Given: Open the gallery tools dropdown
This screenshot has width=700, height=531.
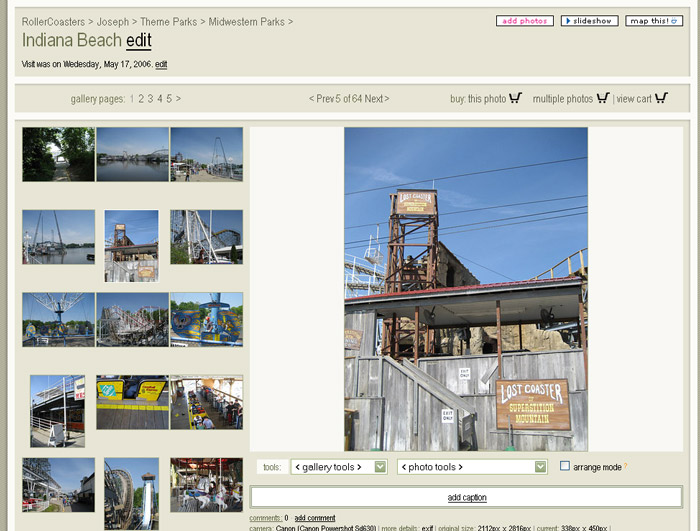Looking at the screenshot, I should pyautogui.click(x=339, y=467).
